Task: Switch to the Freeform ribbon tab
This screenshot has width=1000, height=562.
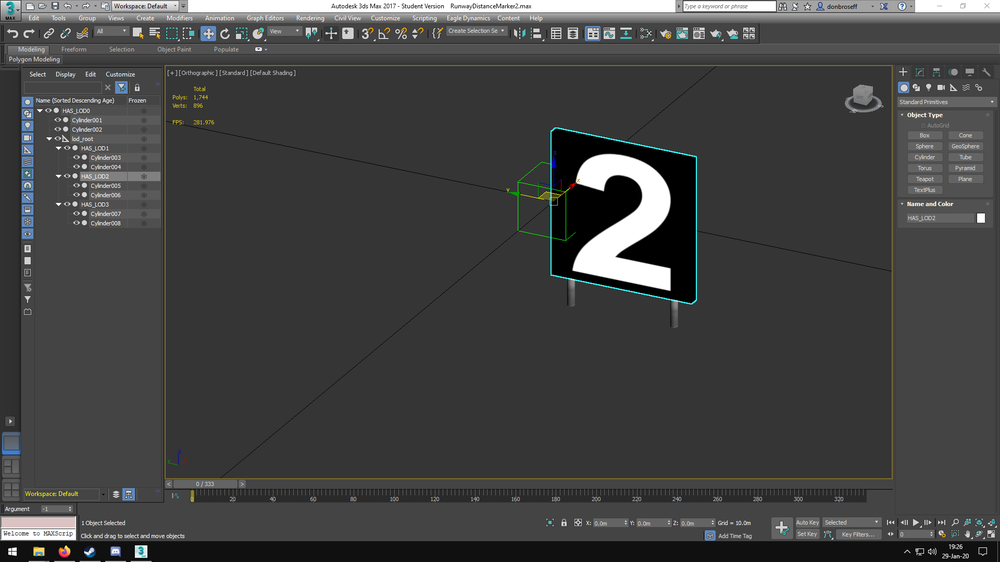Action: (74, 49)
